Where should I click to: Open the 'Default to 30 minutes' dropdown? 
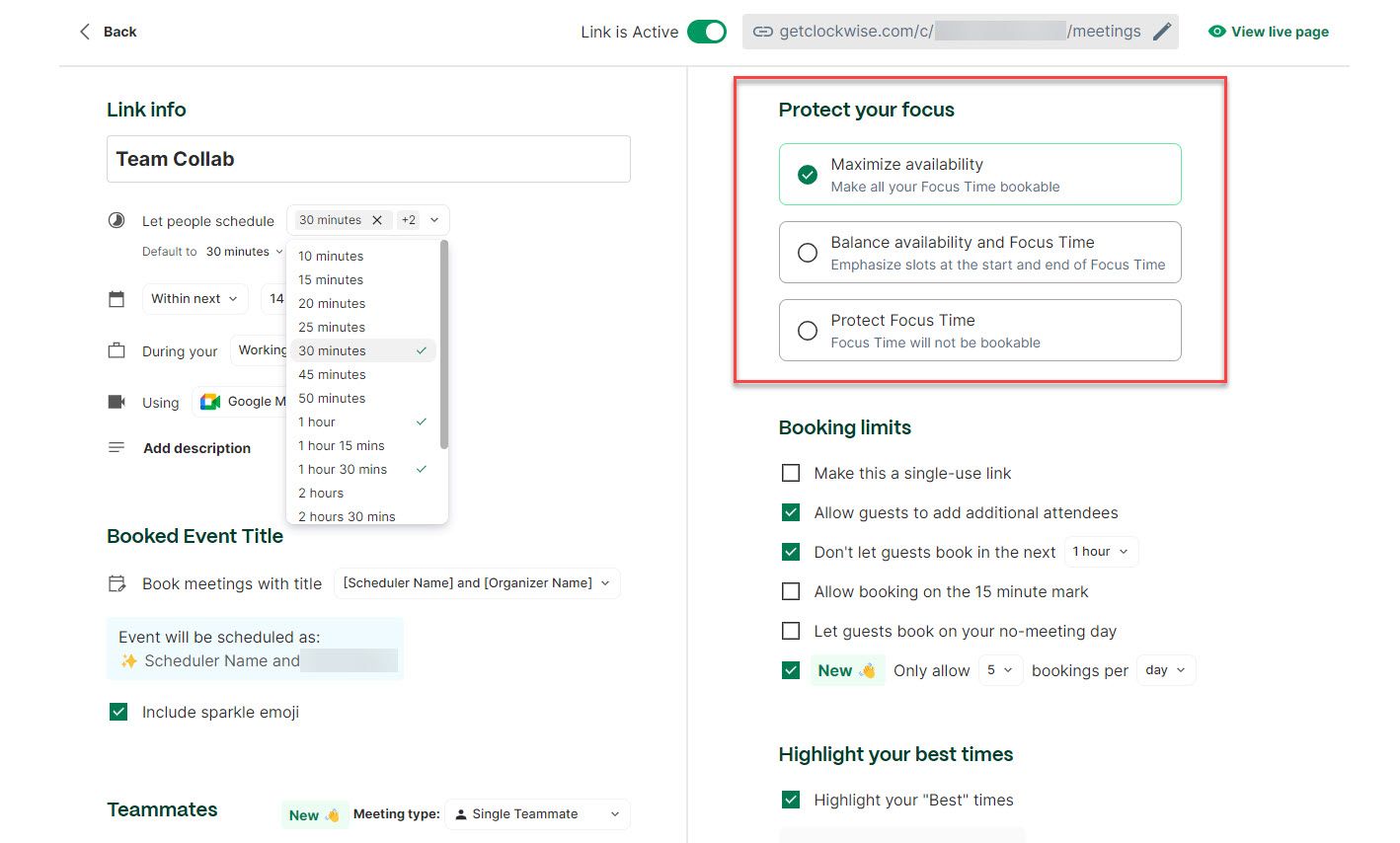point(244,251)
